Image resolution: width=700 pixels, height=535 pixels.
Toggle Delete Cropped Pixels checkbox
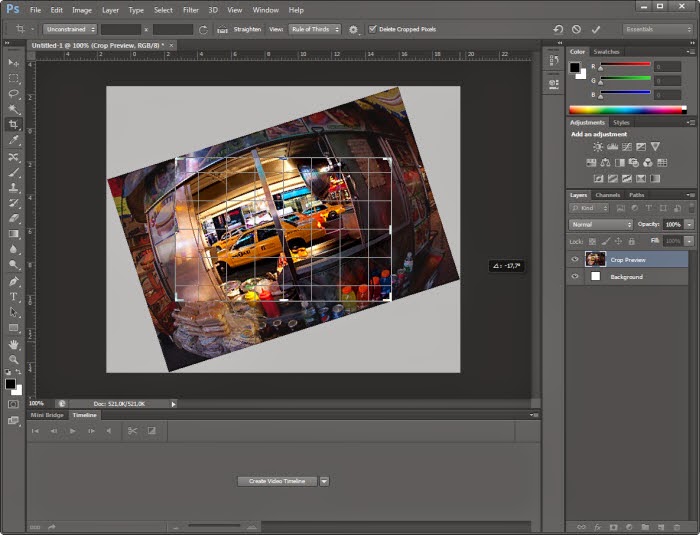372,29
